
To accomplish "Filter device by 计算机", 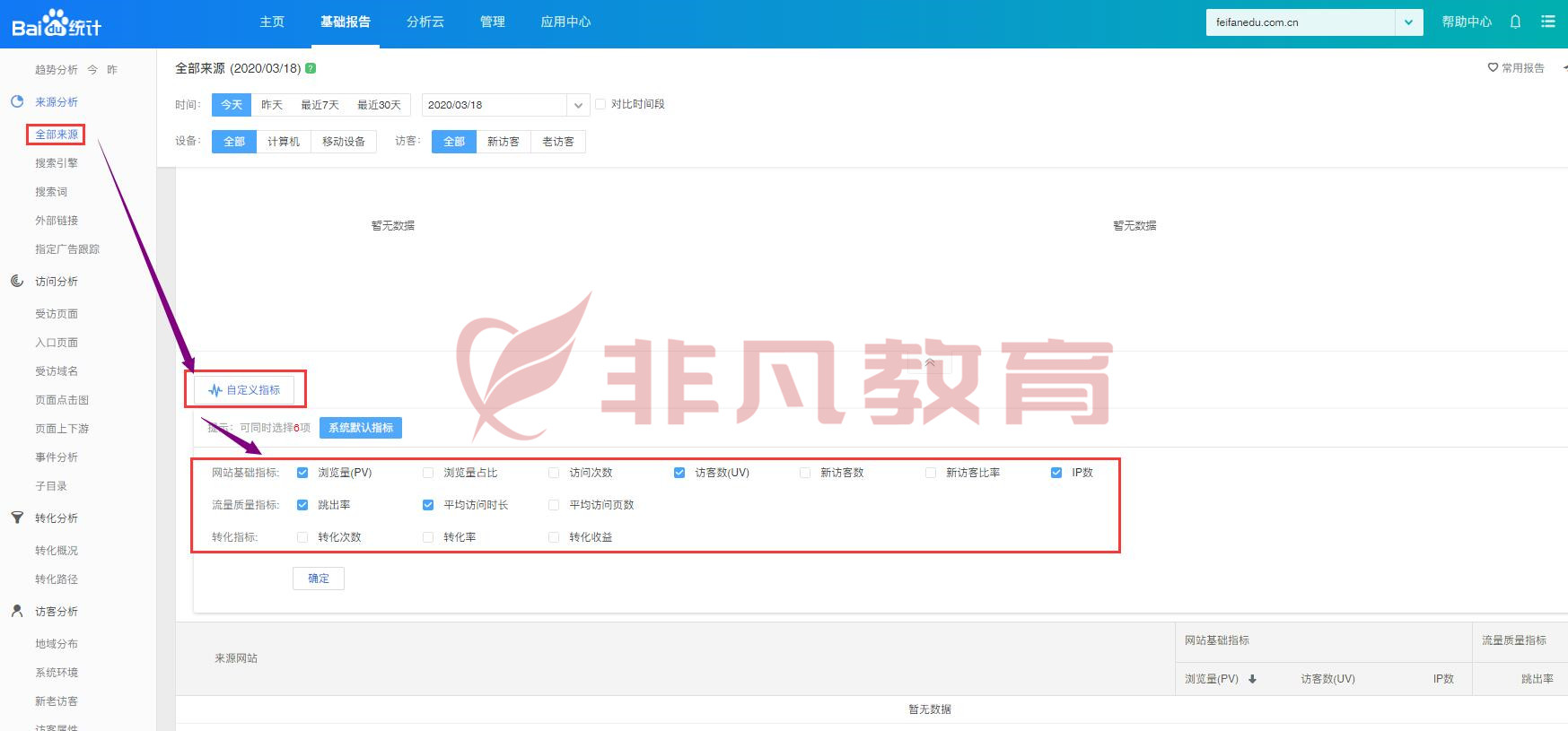I will (284, 142).
